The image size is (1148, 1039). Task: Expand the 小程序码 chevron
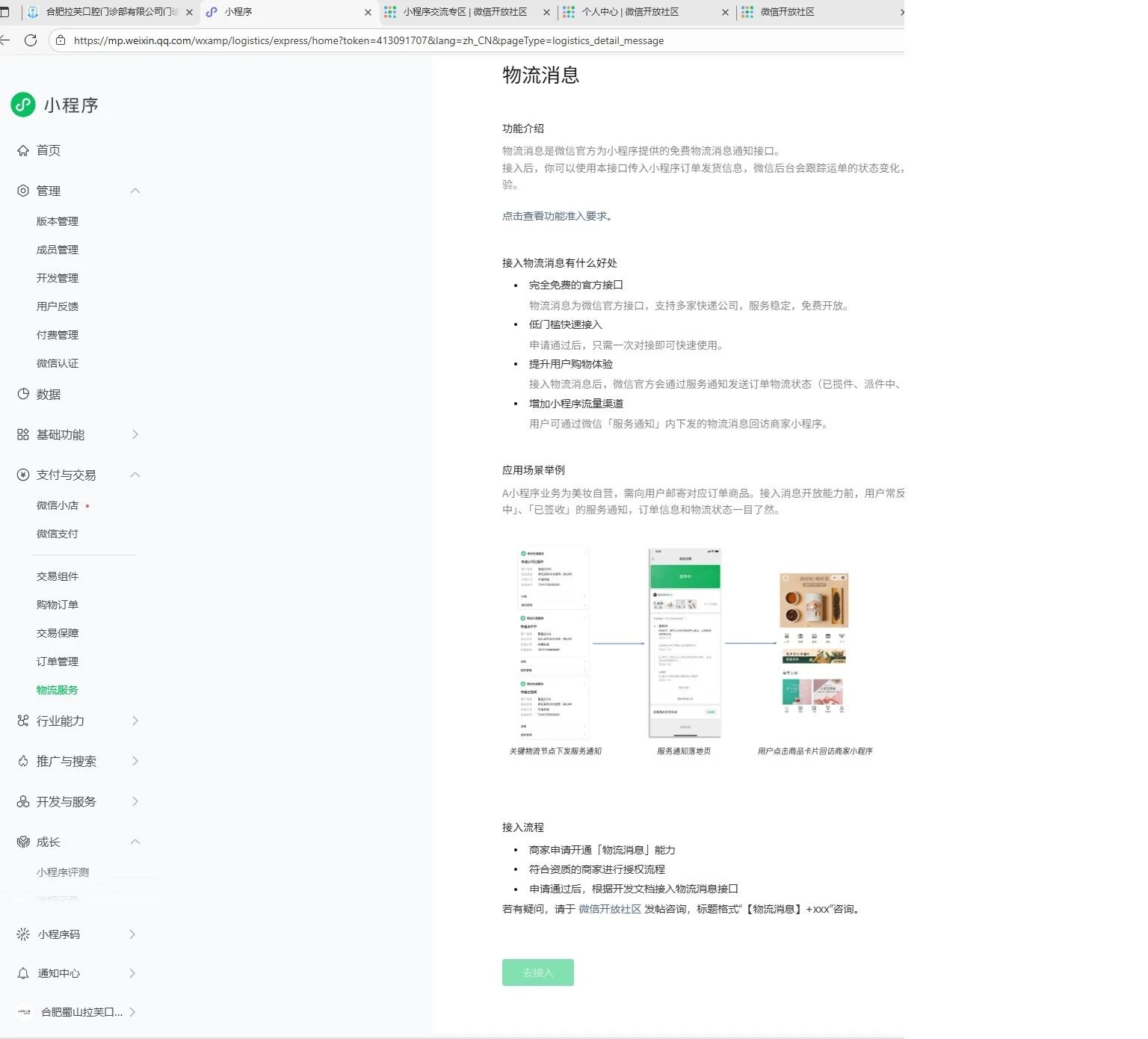[x=132, y=934]
